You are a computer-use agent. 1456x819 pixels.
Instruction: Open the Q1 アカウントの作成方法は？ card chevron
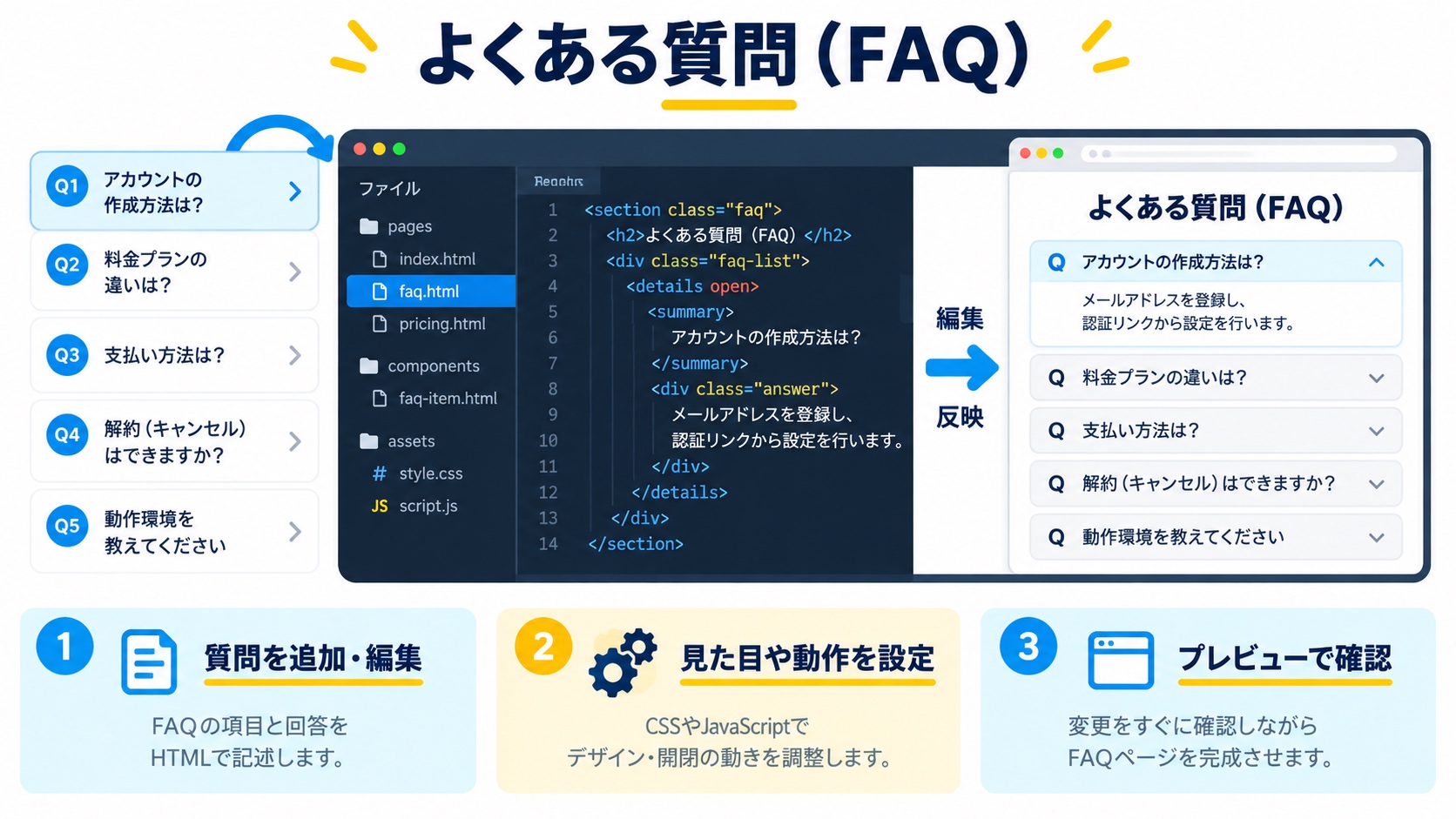[295, 191]
